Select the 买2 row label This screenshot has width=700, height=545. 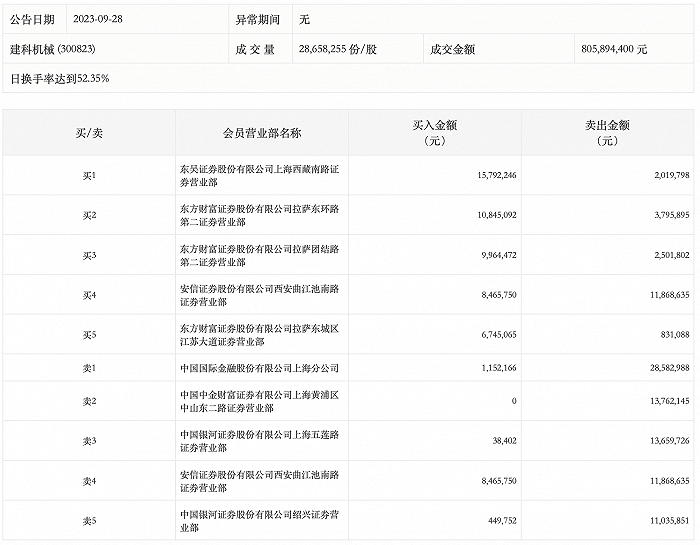[89, 215]
